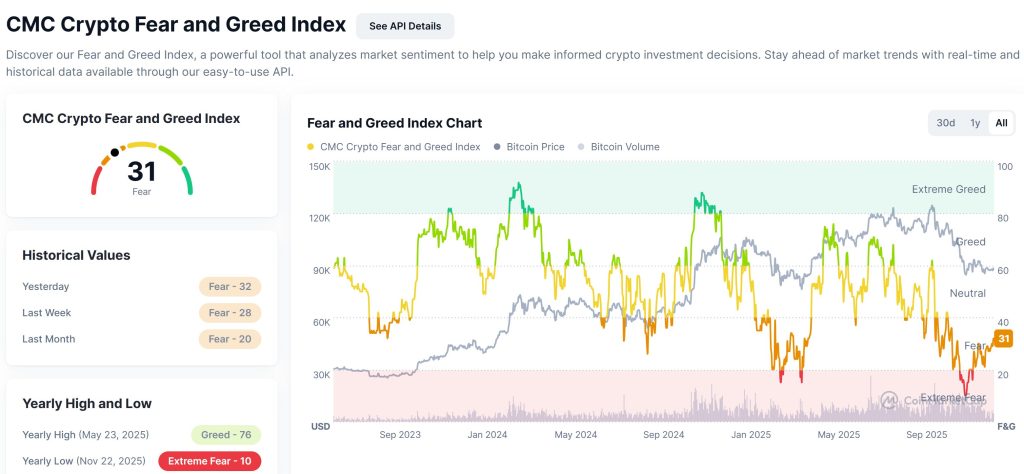The height and width of the screenshot is (474, 1024).
Task: Select the All time range tab
Action: [1000, 123]
